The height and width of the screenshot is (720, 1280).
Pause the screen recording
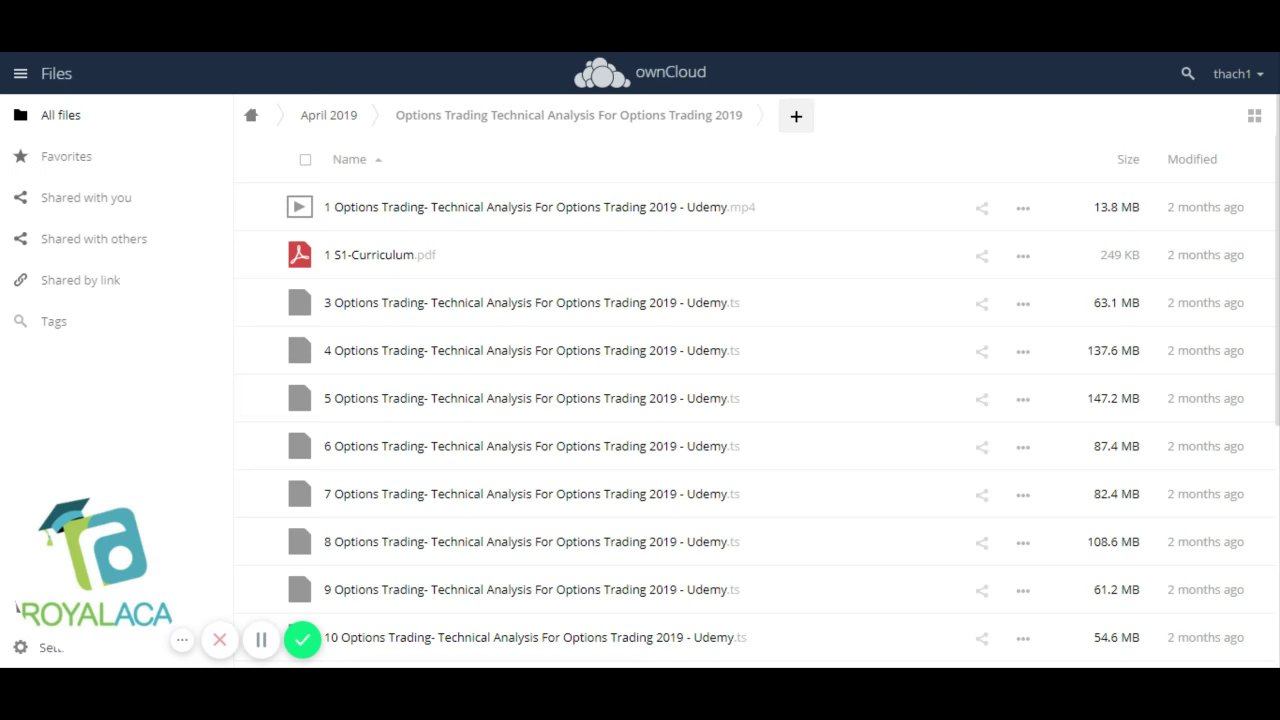click(x=261, y=640)
